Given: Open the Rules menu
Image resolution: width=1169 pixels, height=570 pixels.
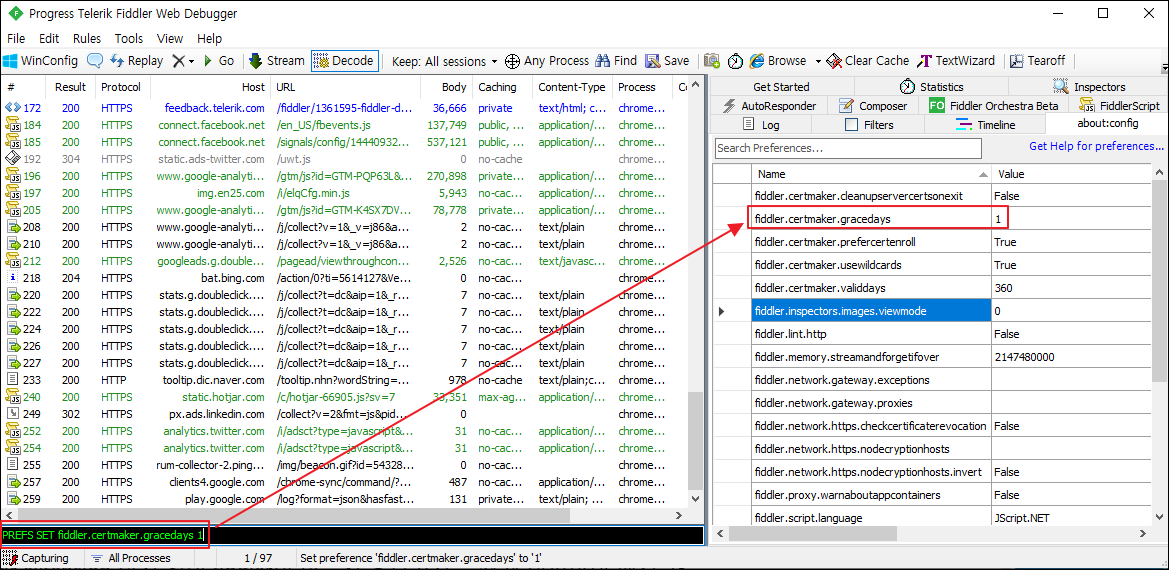Looking at the screenshot, I should pos(86,39).
